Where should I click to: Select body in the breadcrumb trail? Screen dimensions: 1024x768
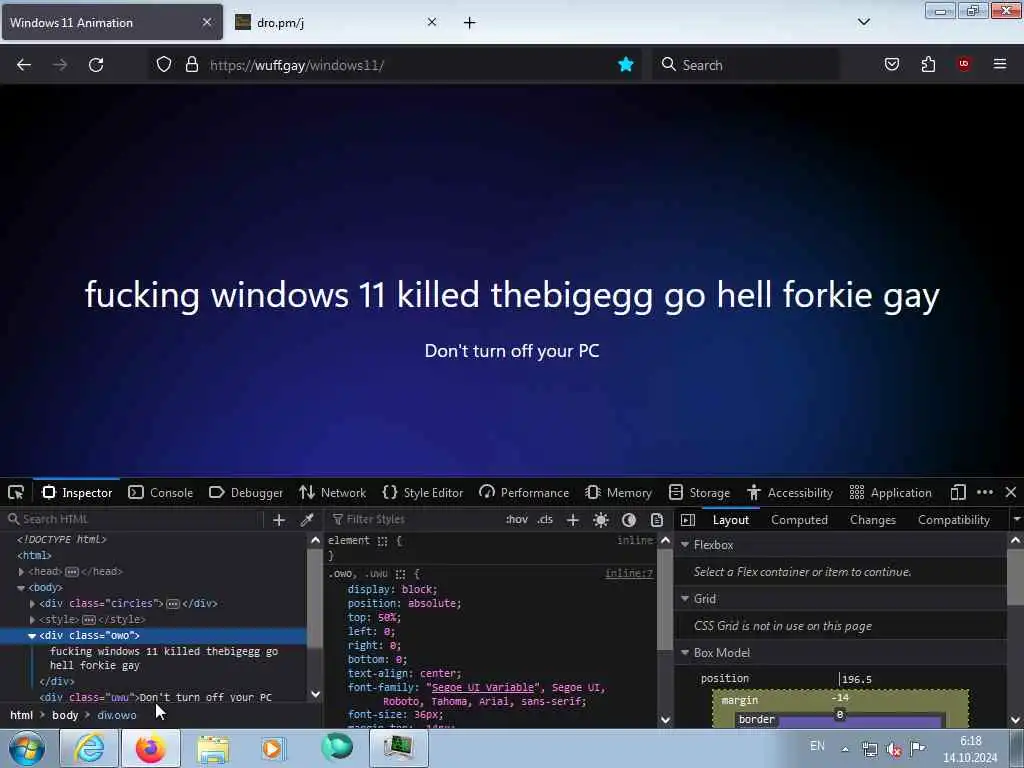pyautogui.click(x=65, y=715)
